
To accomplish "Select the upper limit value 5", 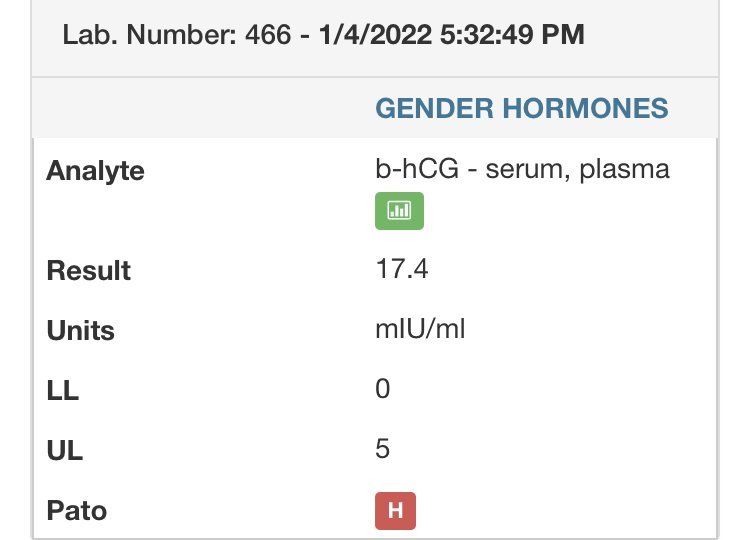I will click(x=382, y=449).
